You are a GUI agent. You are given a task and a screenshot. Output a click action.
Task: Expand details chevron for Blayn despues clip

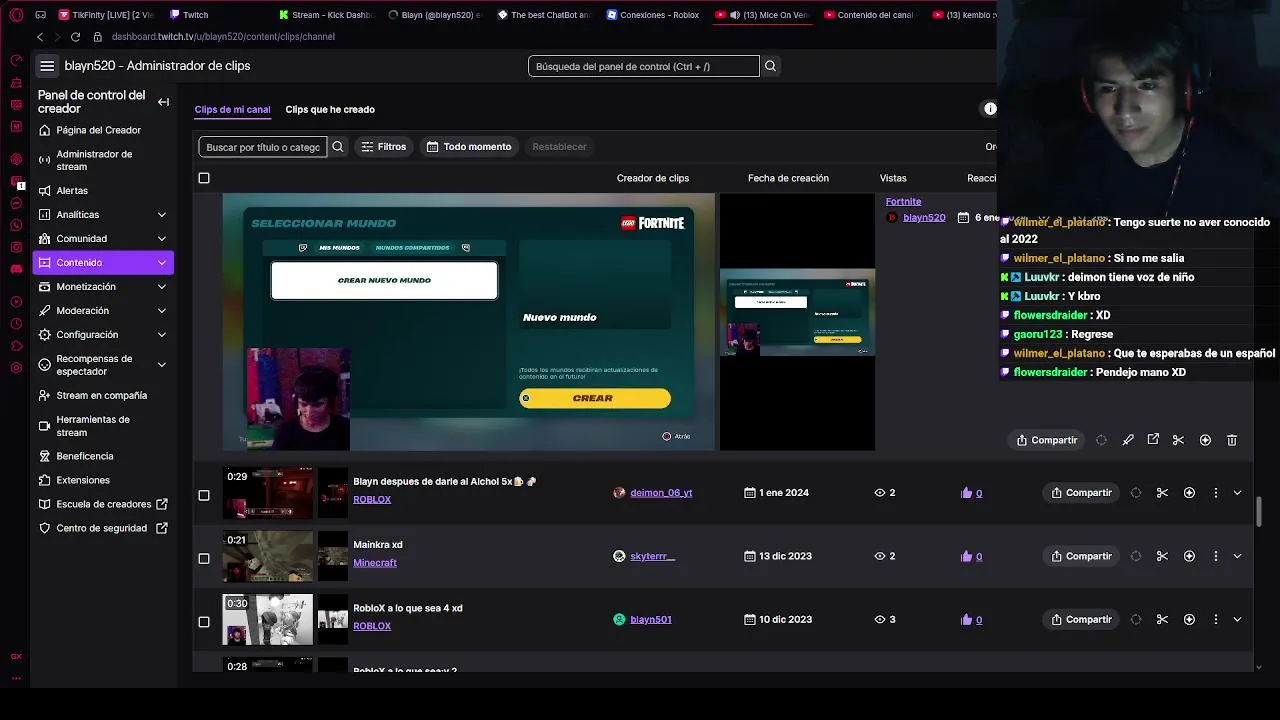[1237, 493]
